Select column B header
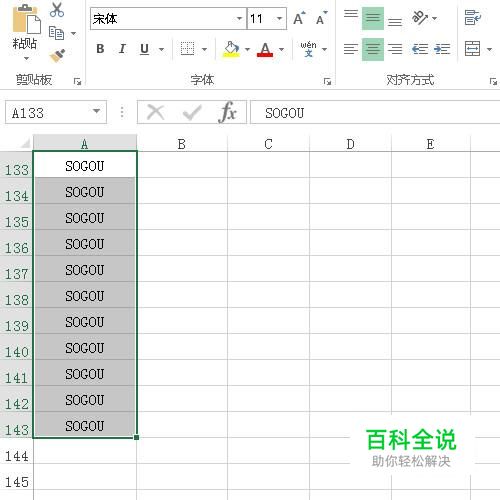Screen dimensions: 500x500 [182, 144]
